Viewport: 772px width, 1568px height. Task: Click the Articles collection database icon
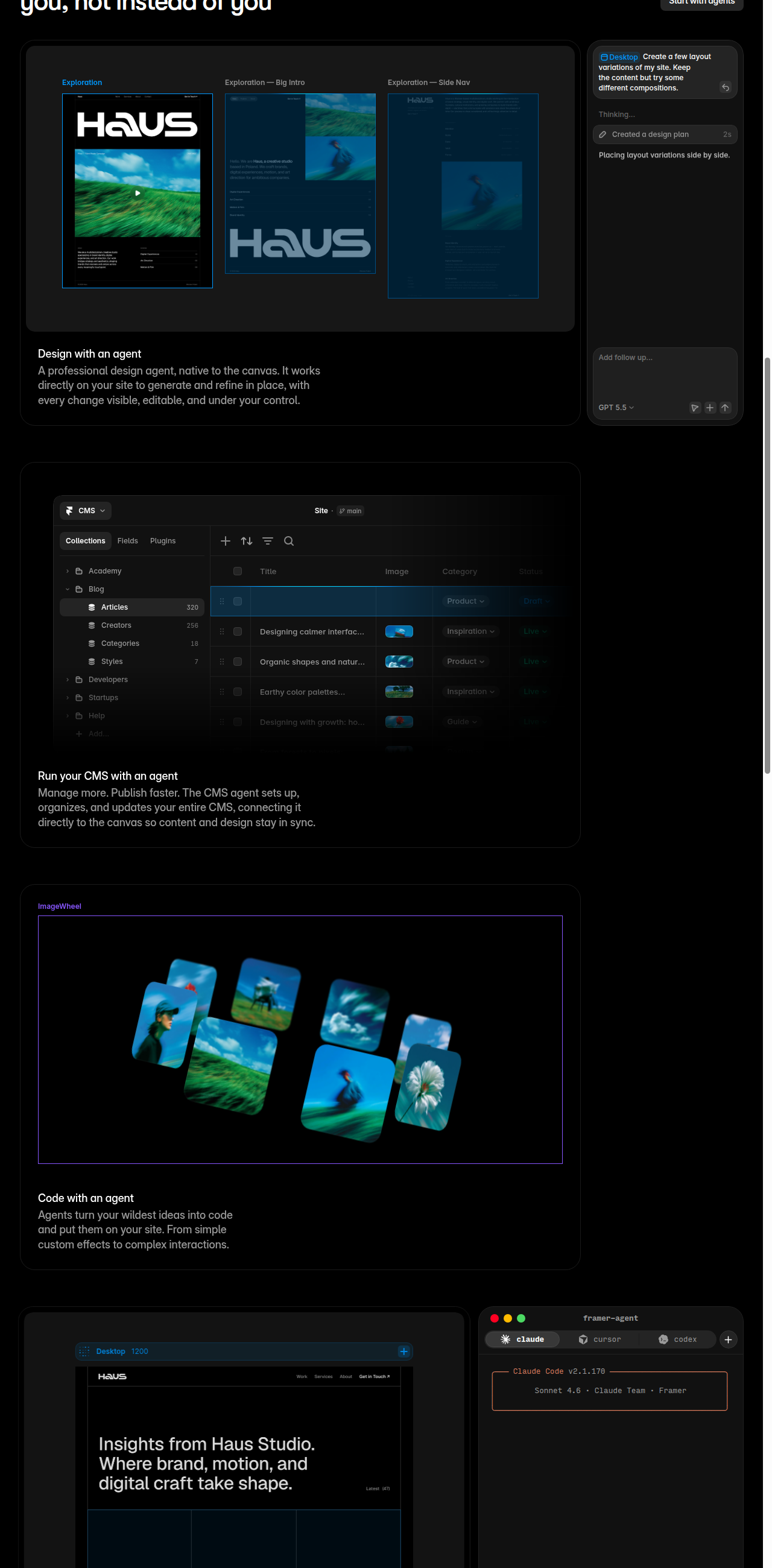(x=92, y=607)
